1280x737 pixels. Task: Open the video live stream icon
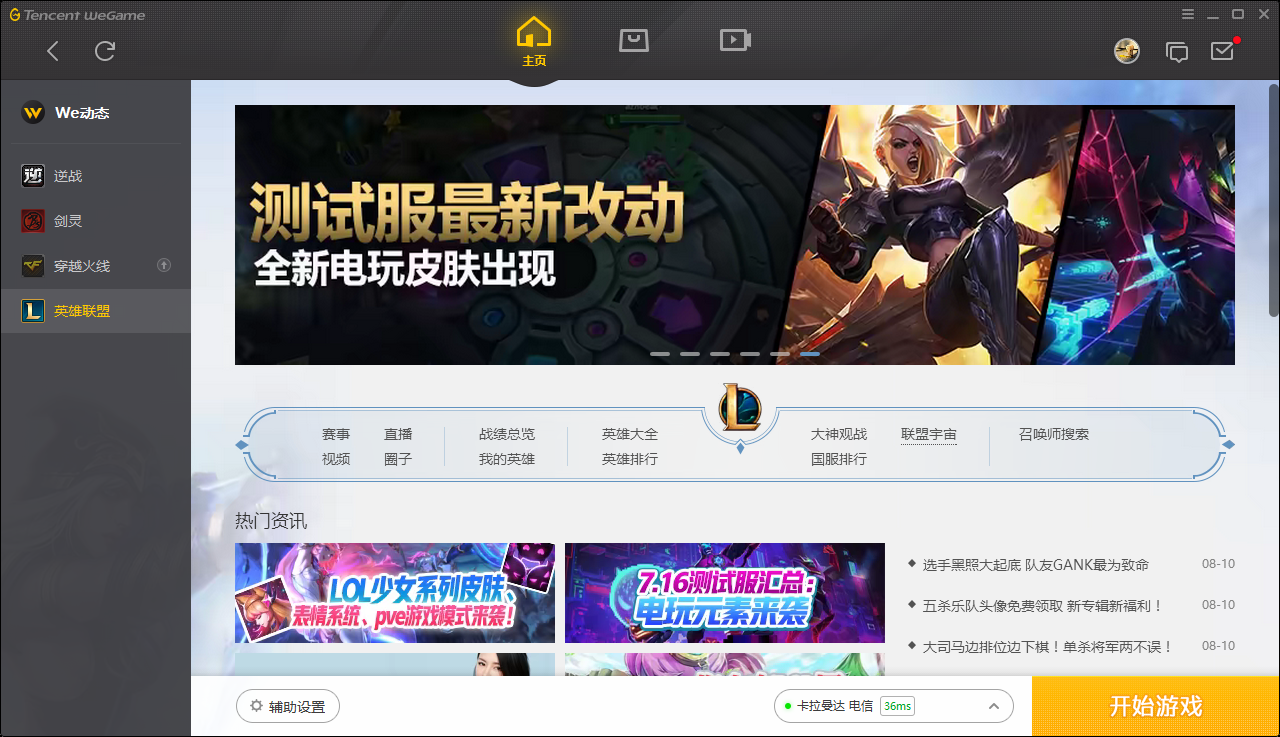pos(735,40)
